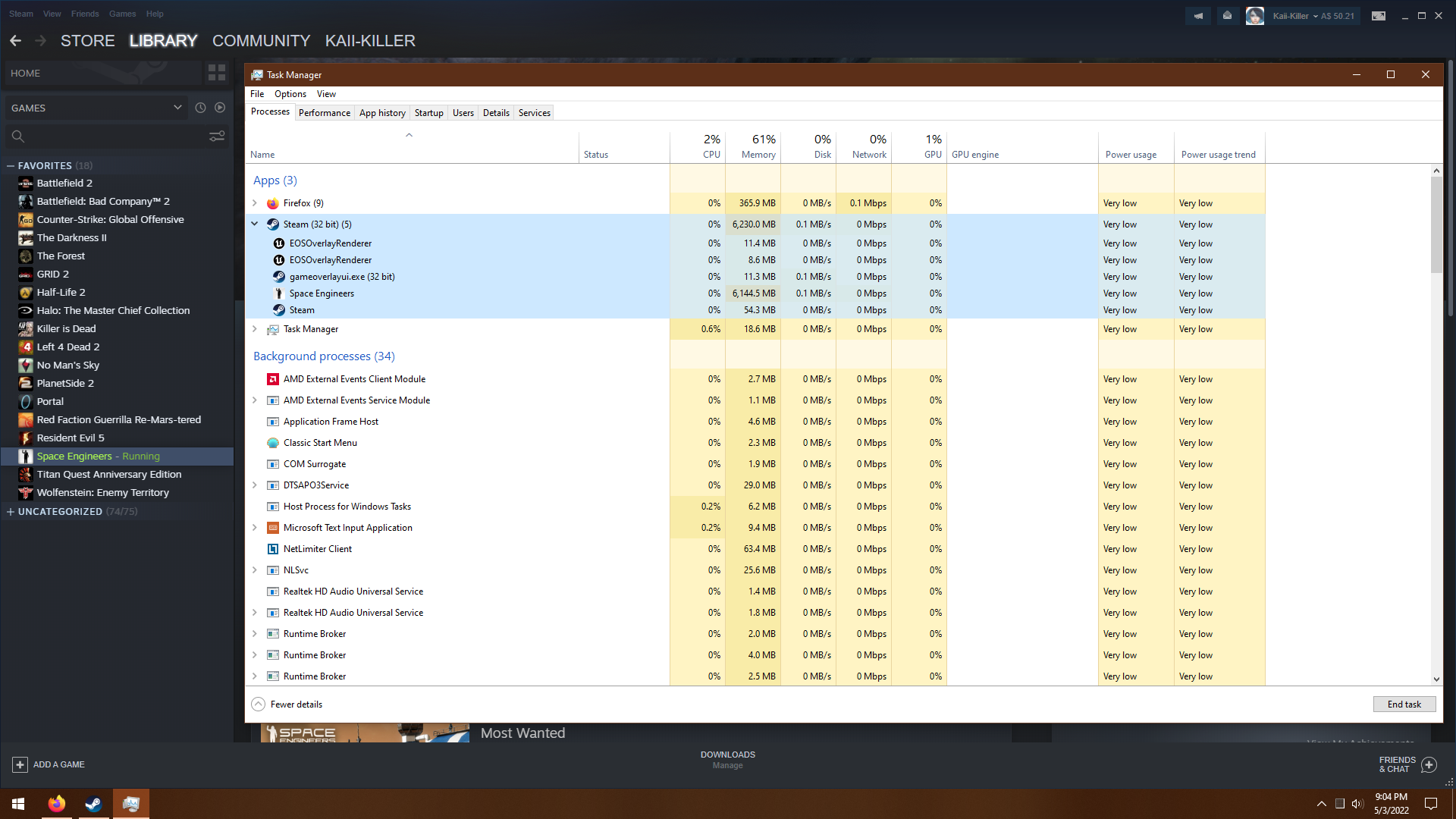Open the Games filter dropdown
This screenshot has height=819, width=1456.
click(x=177, y=108)
